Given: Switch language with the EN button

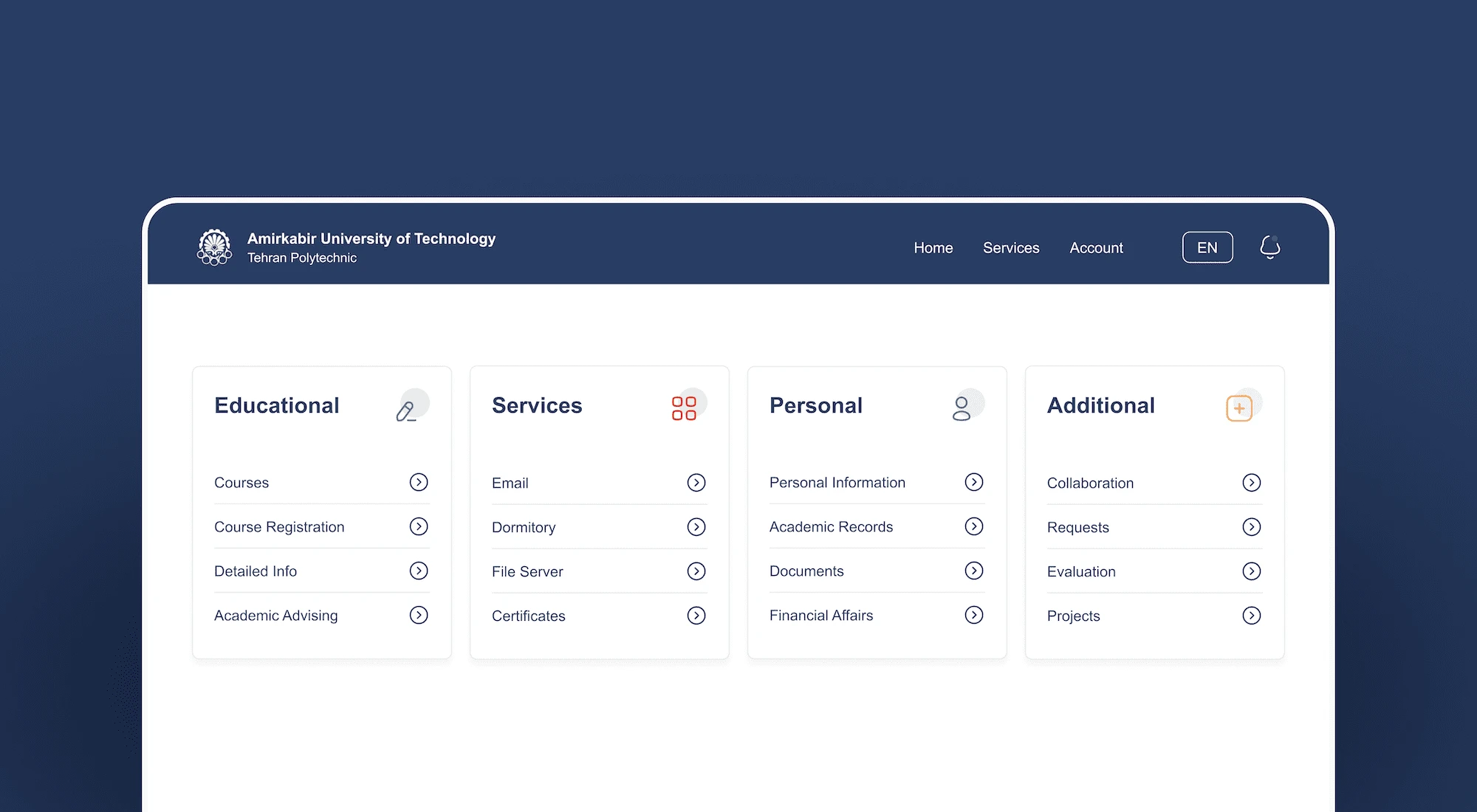Looking at the screenshot, I should 1207,247.
